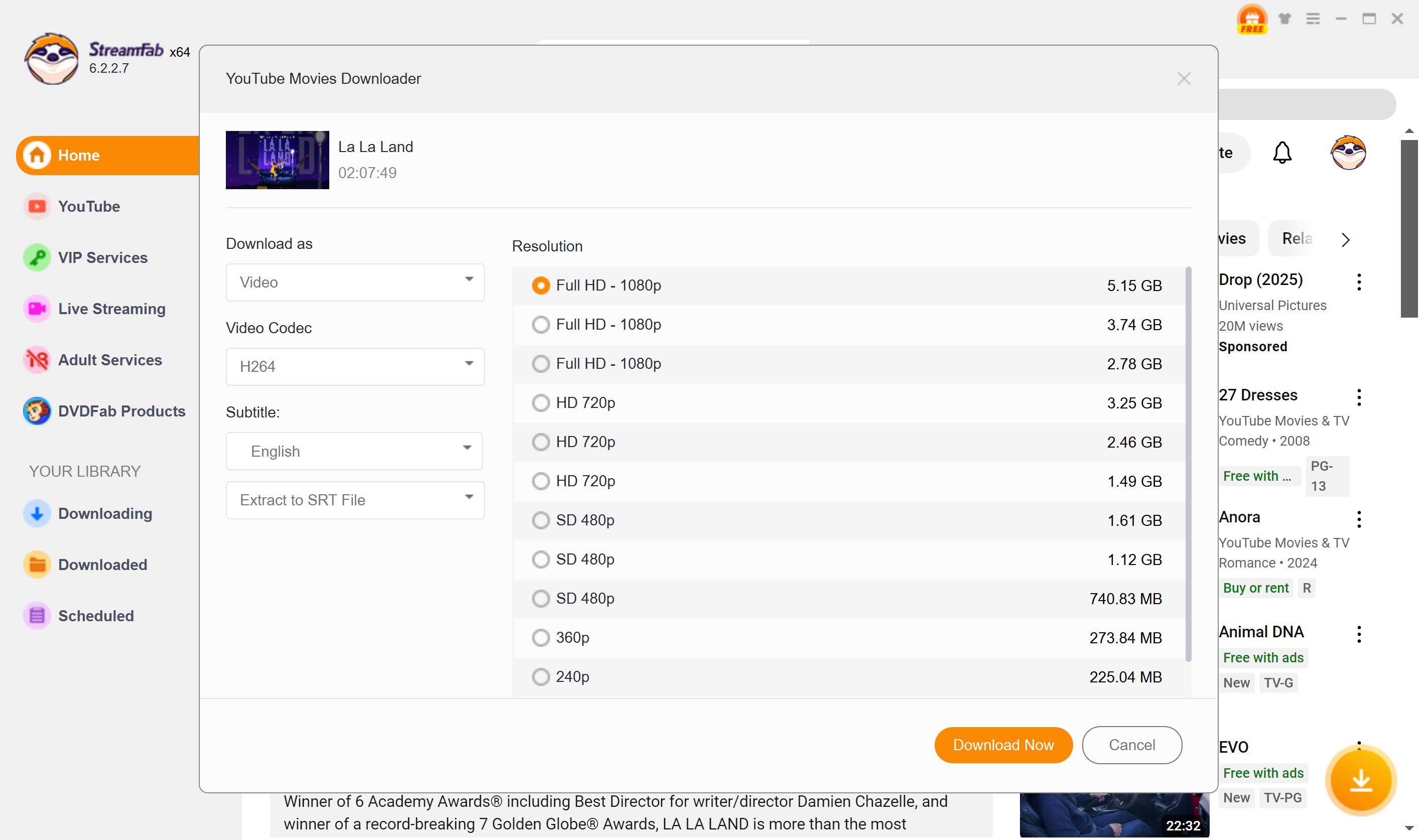Click the resolution list scrollbar
The height and width of the screenshot is (840, 1419).
[x=1188, y=464]
